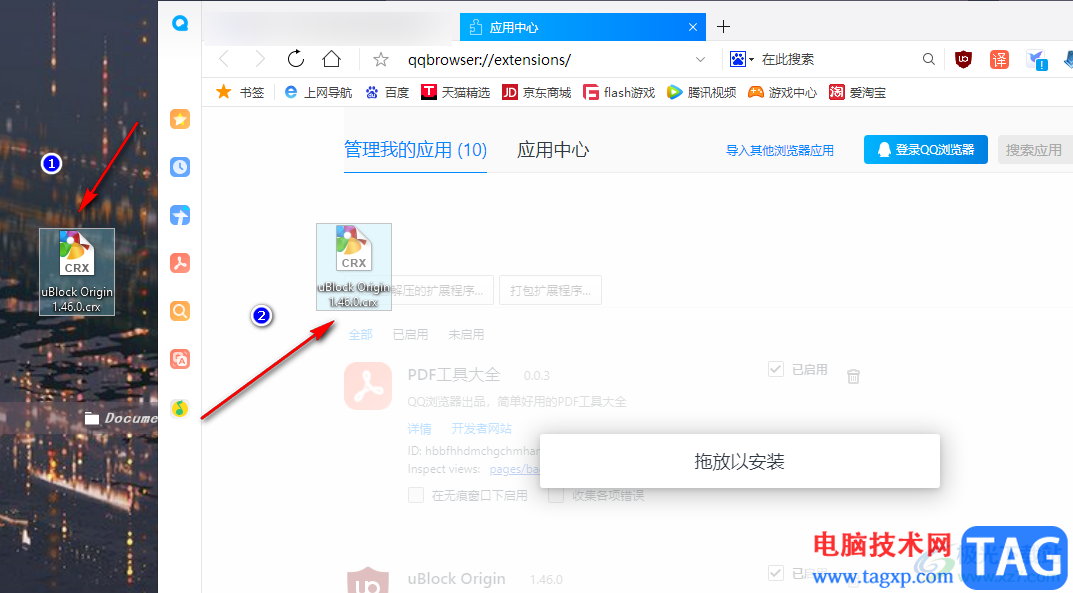Open 详情 link for PDF工具大全
The image size is (1073, 593).
419,429
